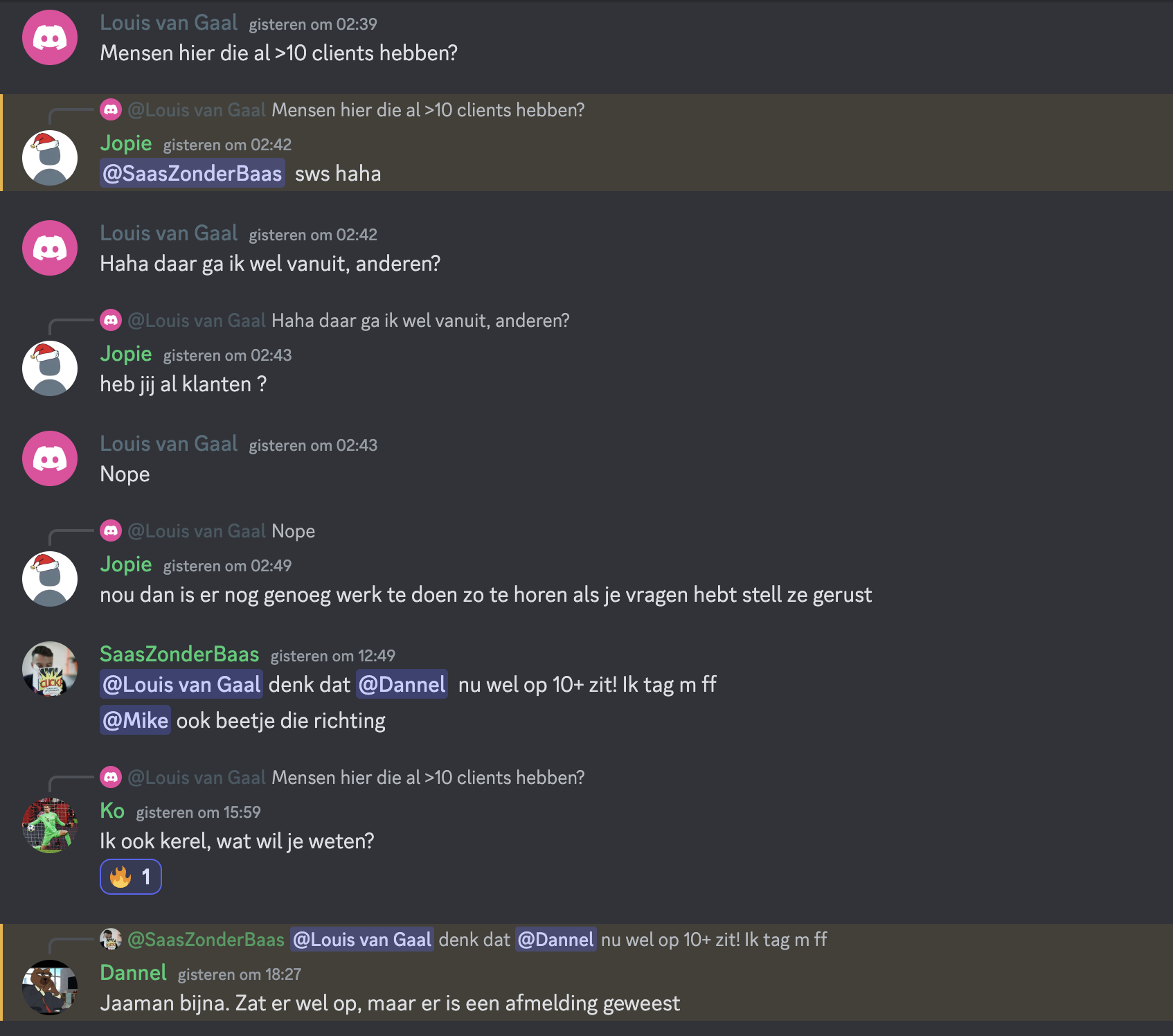Open the Ko username header
1173x1036 pixels.
(x=112, y=810)
